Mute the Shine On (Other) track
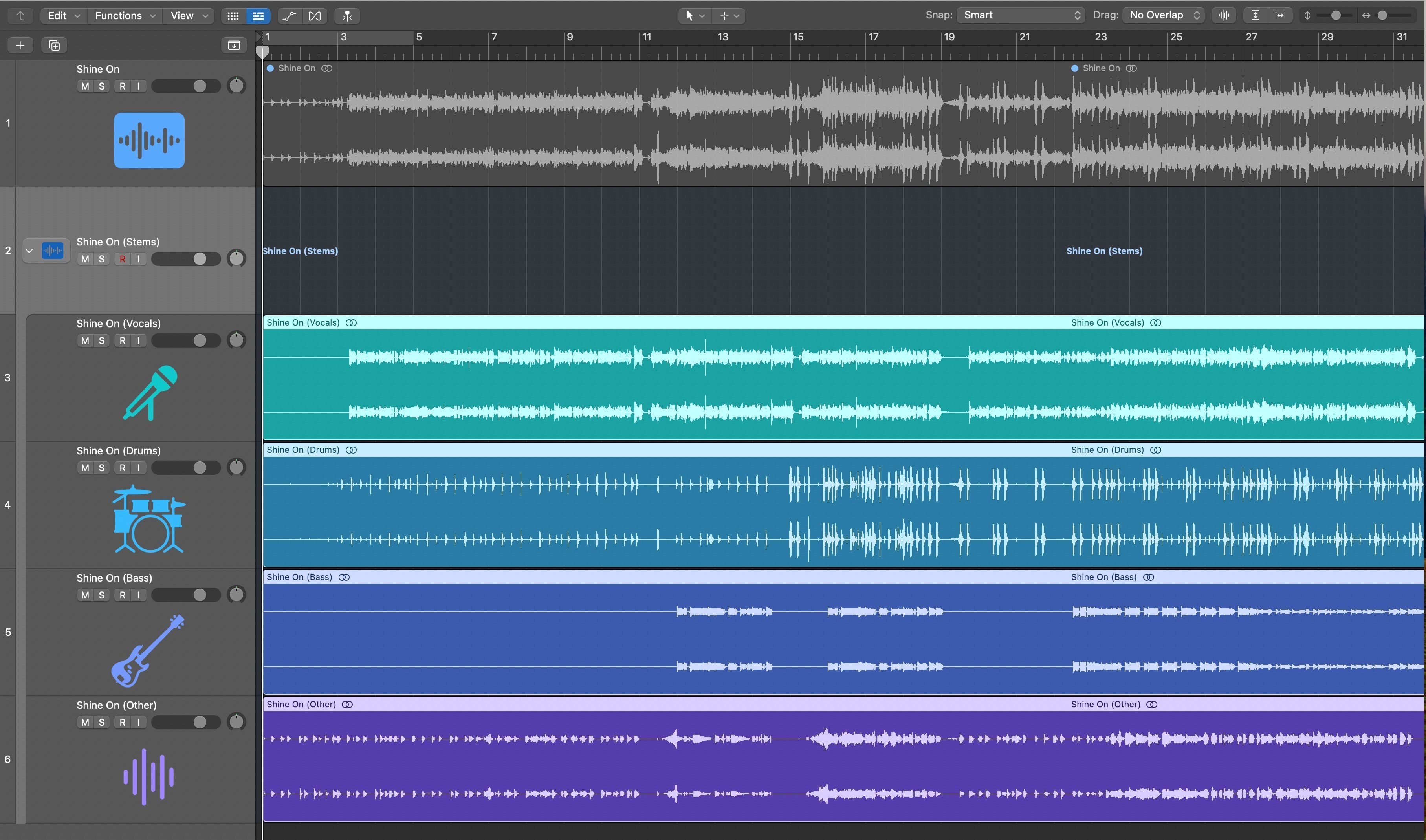This screenshot has width=1426, height=840. click(85, 722)
